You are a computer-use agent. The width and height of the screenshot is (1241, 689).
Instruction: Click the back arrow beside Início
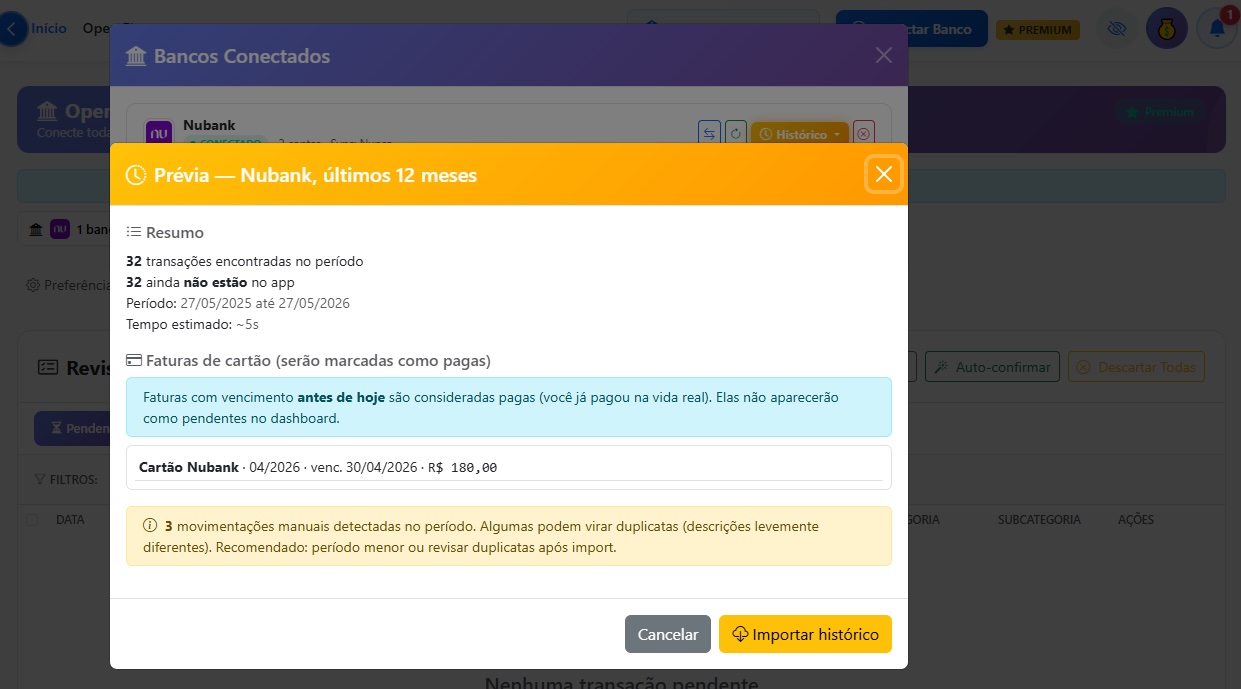[x=12, y=29]
